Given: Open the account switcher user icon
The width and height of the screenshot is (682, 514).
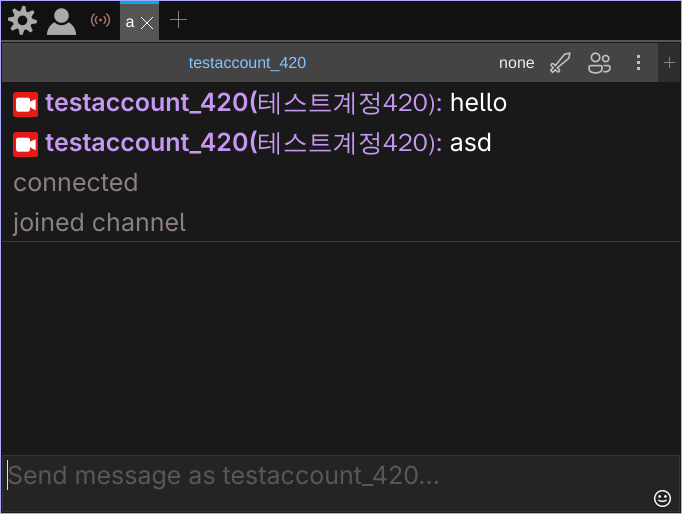Looking at the screenshot, I should 61,20.
